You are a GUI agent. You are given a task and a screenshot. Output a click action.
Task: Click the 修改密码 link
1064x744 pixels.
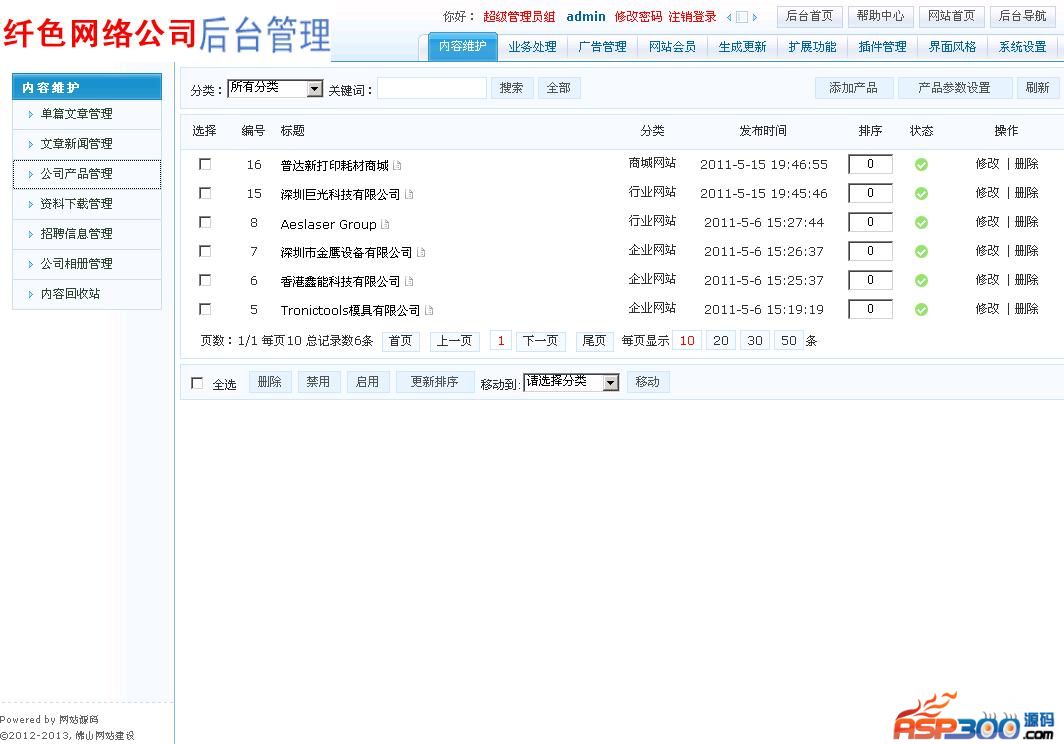click(x=638, y=17)
